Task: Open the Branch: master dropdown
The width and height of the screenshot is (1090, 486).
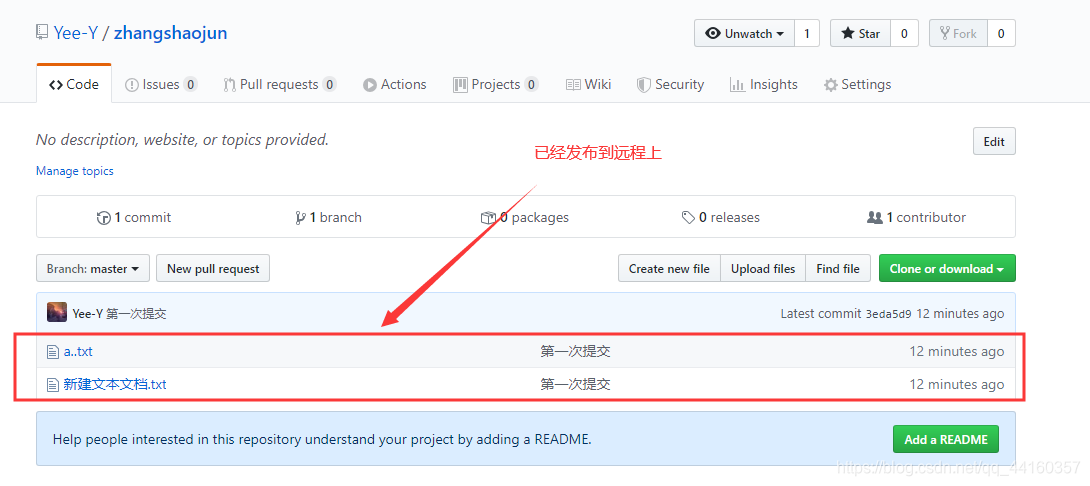Action: (93, 268)
